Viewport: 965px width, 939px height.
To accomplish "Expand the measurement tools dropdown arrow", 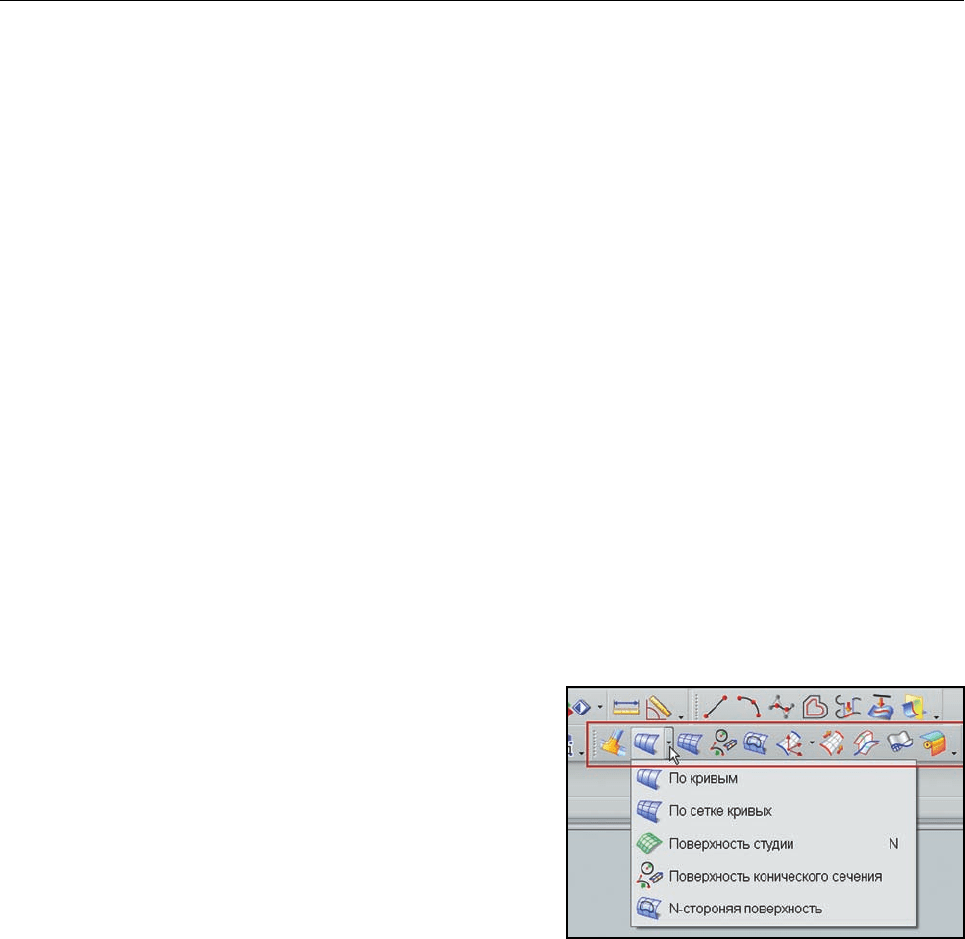I will click(x=681, y=716).
